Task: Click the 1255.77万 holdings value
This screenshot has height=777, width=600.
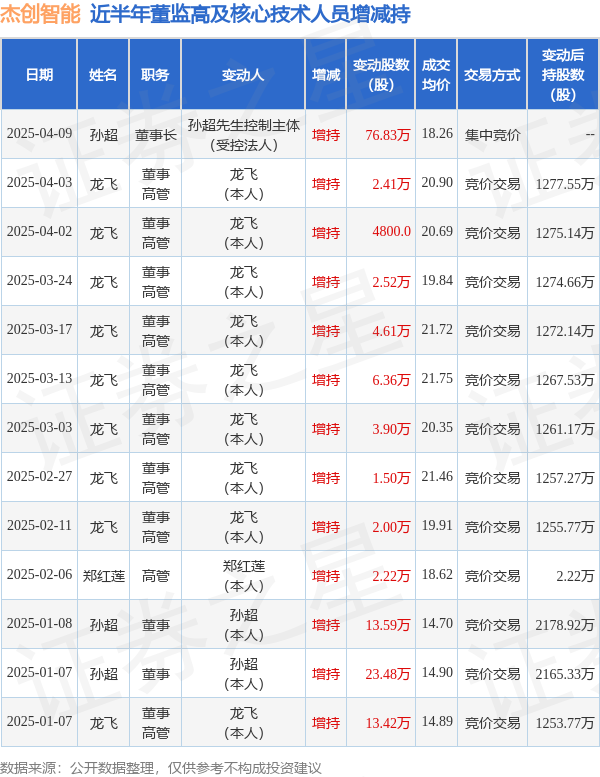Action: coord(564,527)
